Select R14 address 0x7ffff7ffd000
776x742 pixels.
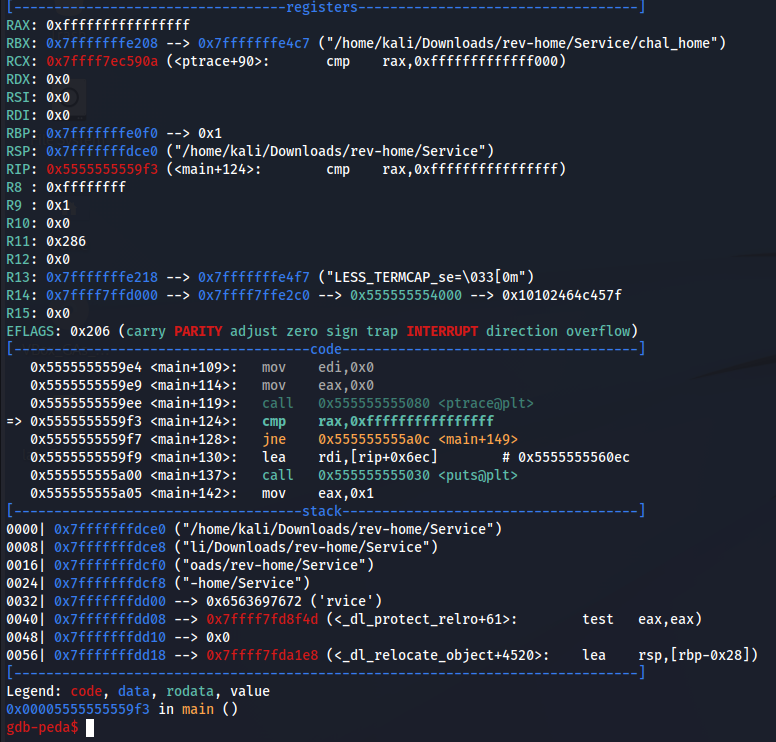pyautogui.click(x=102, y=295)
